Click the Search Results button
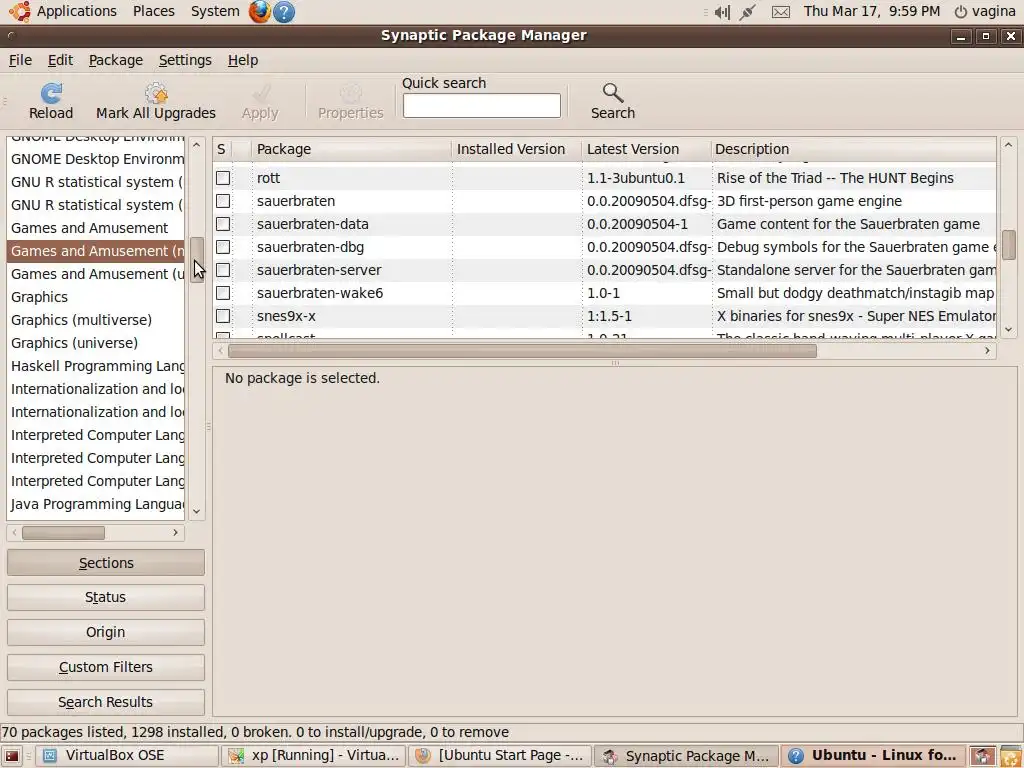 pos(106,702)
